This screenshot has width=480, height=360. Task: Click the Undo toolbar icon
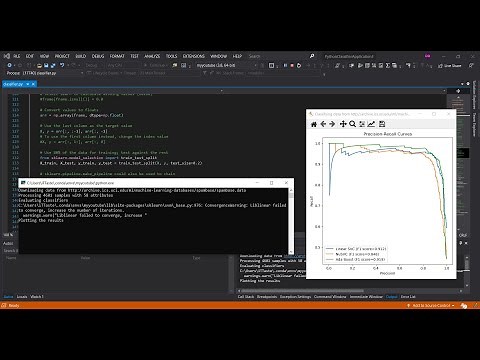[x=62, y=65]
